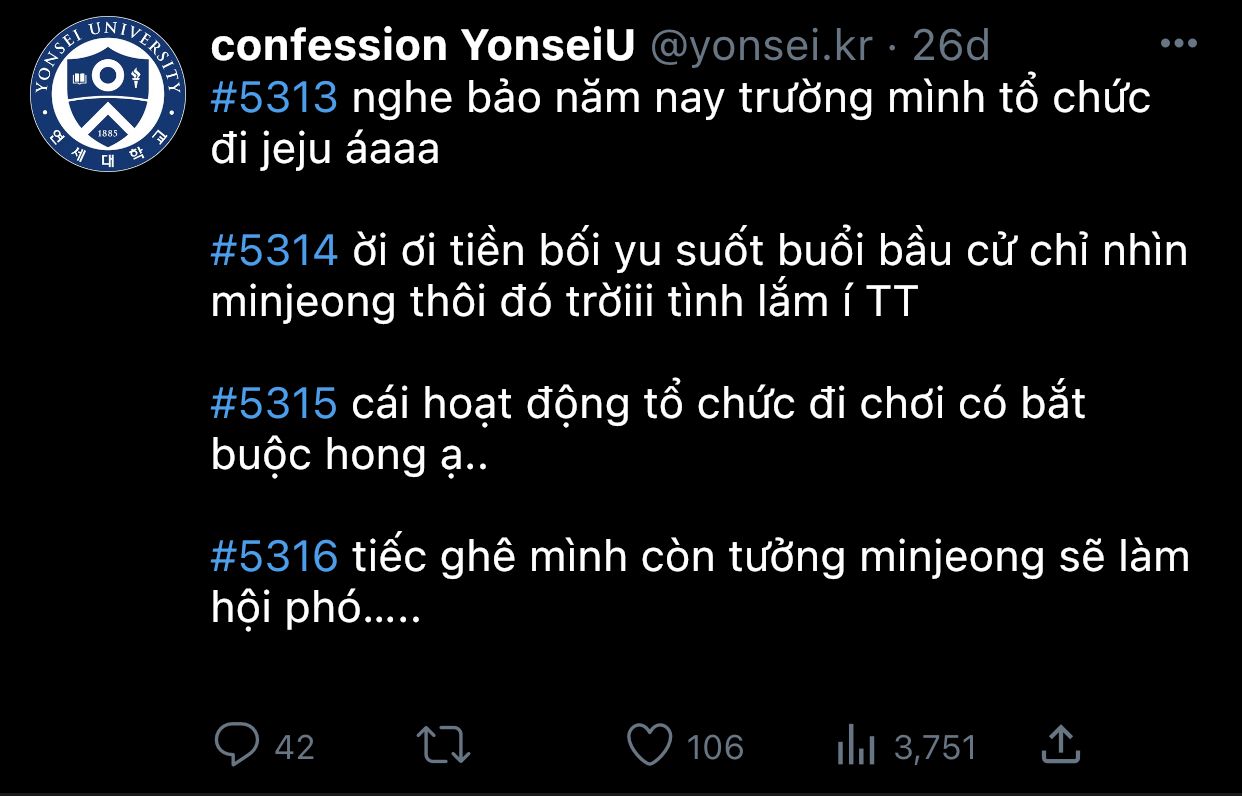
Task: Like the tweet with the heart icon
Action: pos(648,745)
